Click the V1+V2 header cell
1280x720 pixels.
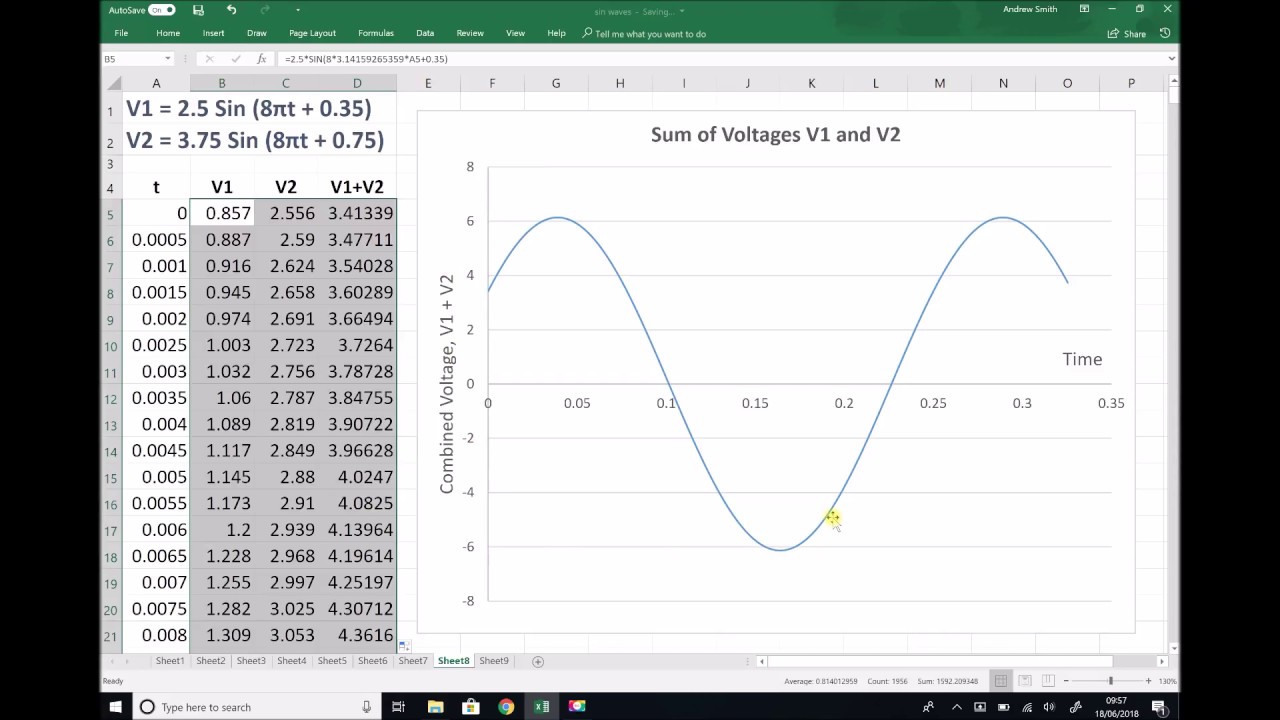357,187
